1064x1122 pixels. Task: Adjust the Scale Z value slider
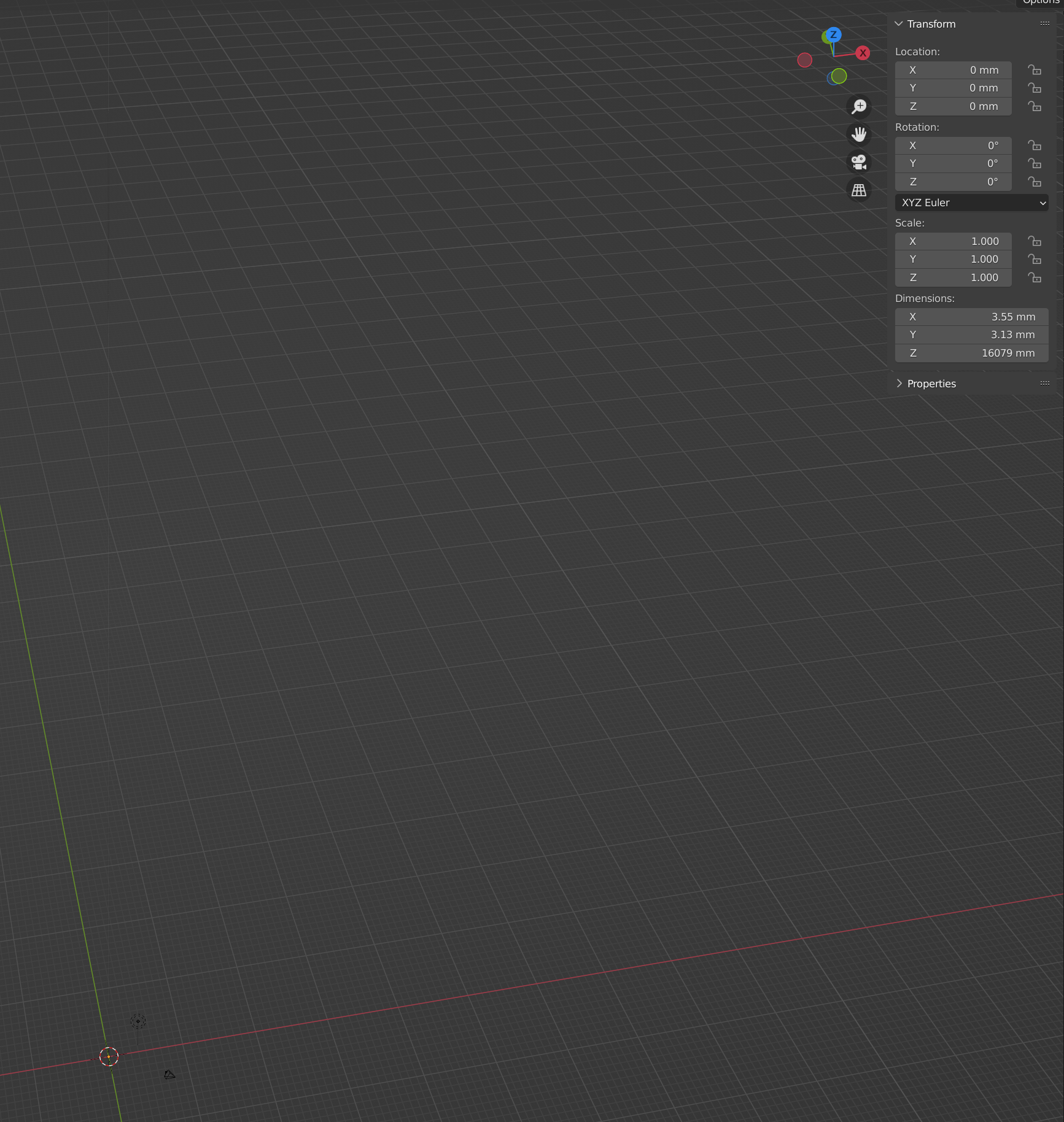(953, 277)
